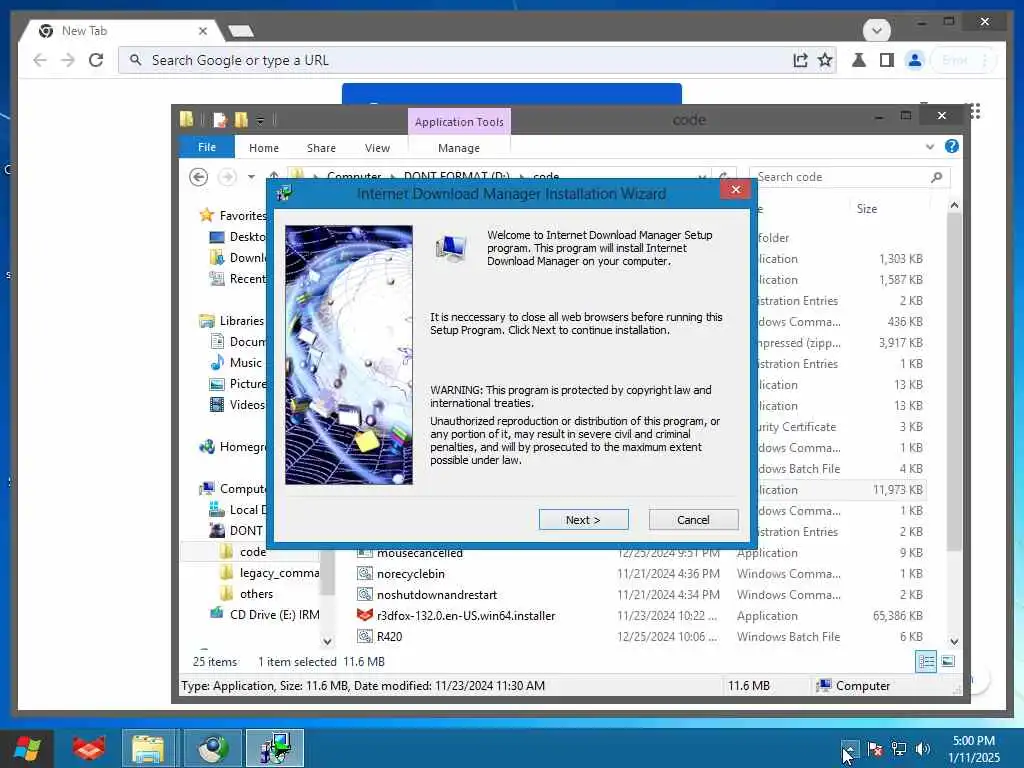Click the Chrome forward arrow
This screenshot has height=768, width=1024.
click(x=67, y=60)
